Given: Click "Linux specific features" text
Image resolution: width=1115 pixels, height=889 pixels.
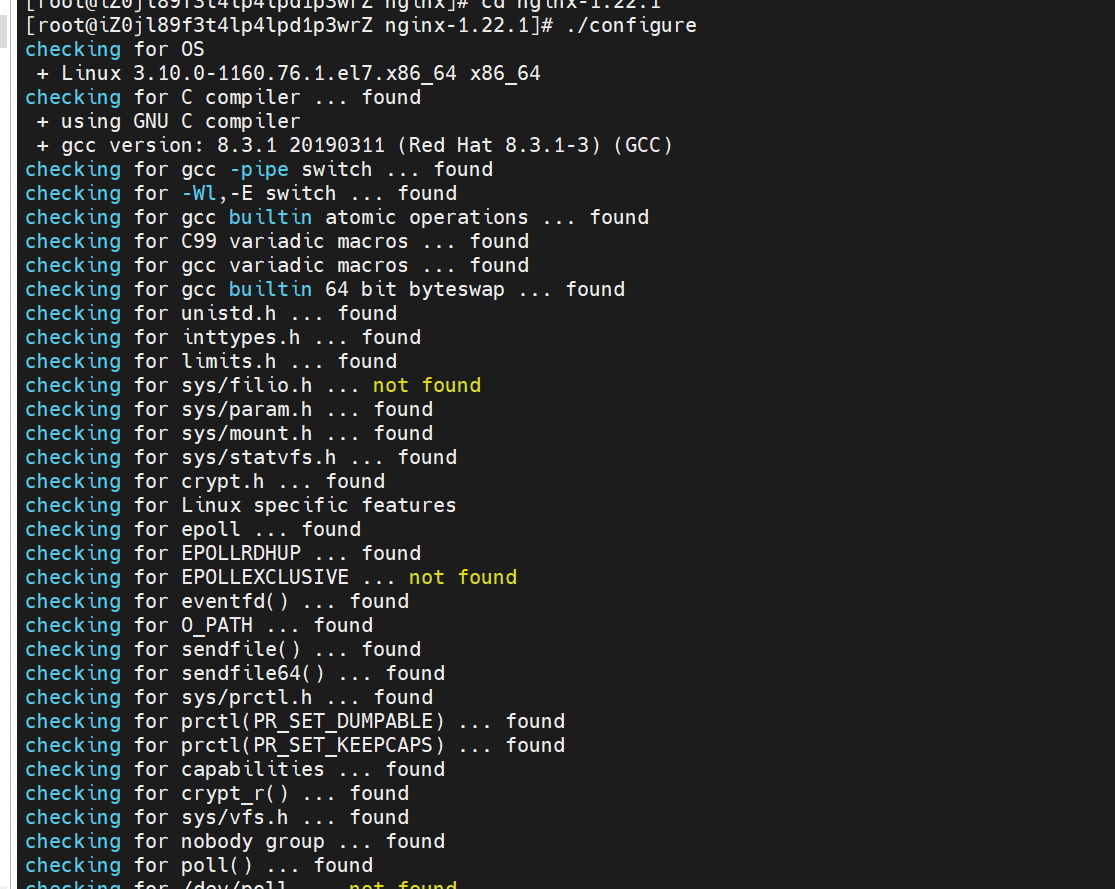Looking at the screenshot, I should [319, 505].
